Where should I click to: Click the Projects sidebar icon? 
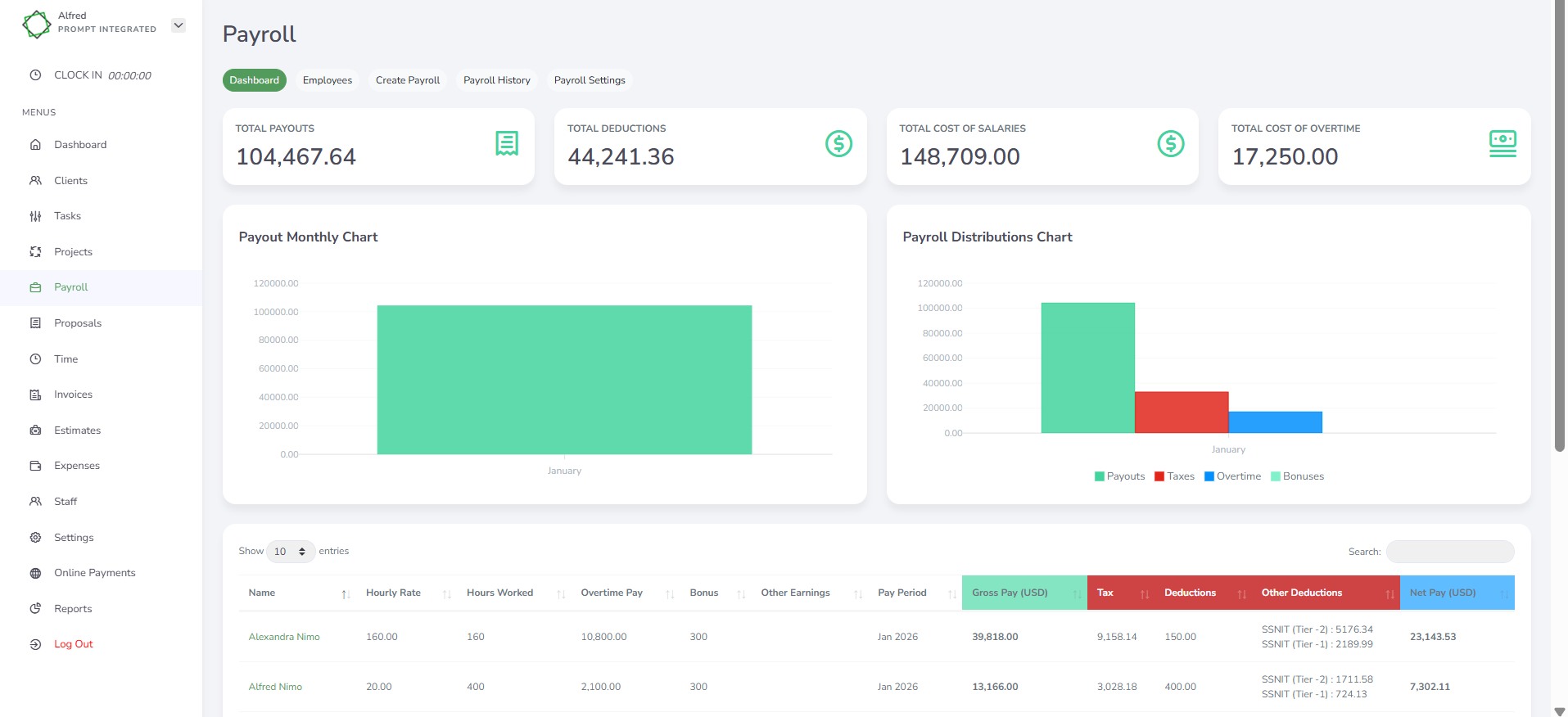click(35, 252)
